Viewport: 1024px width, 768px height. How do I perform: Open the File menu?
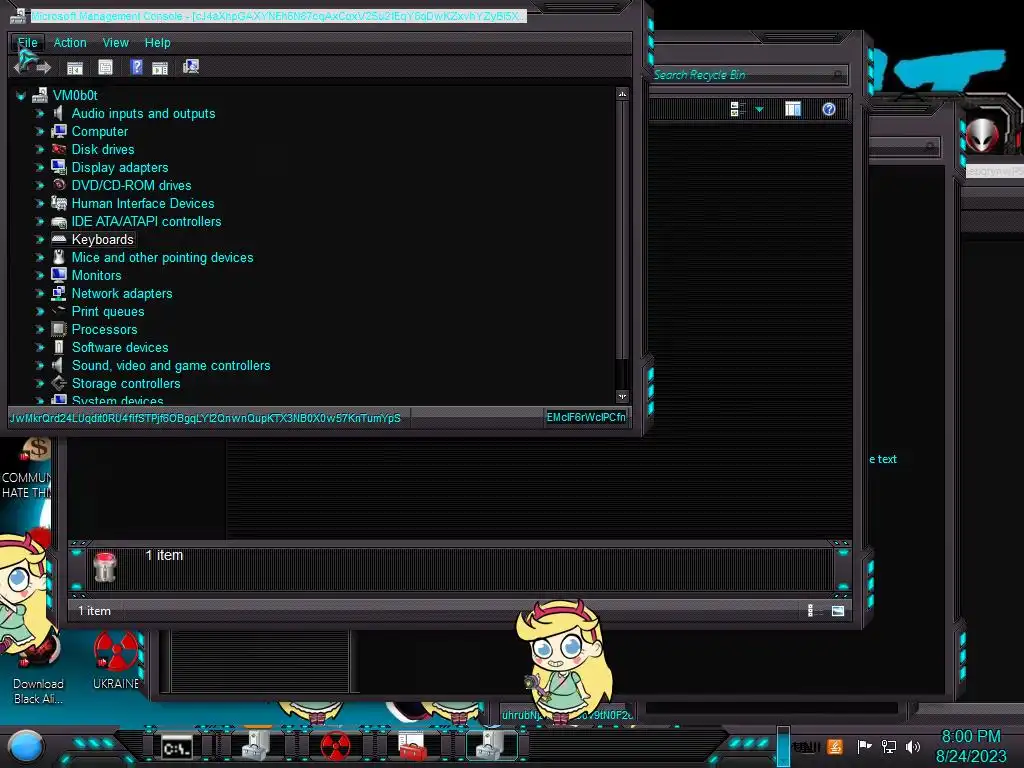[x=27, y=42]
